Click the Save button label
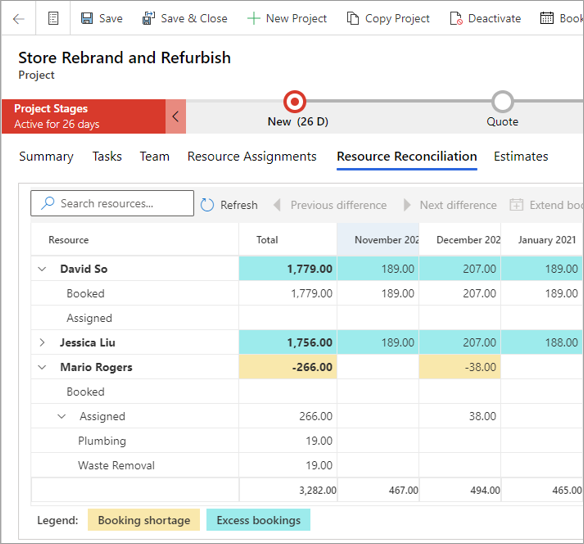This screenshot has width=584, height=544. point(111,18)
